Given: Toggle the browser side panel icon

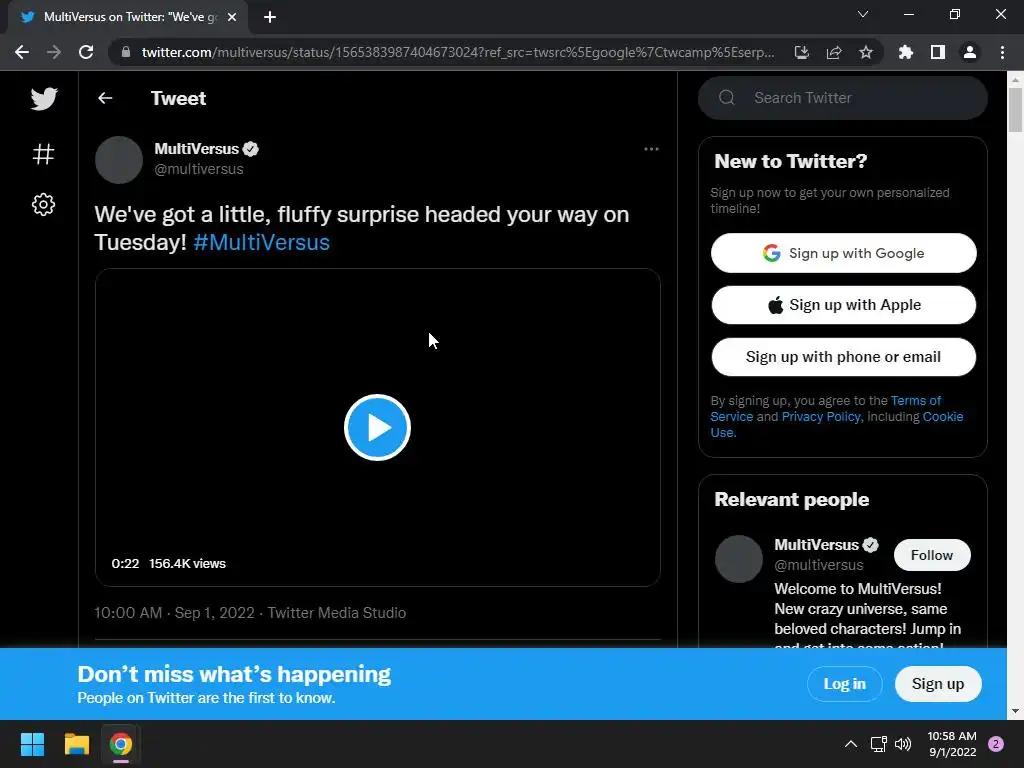Looking at the screenshot, I should click(938, 52).
